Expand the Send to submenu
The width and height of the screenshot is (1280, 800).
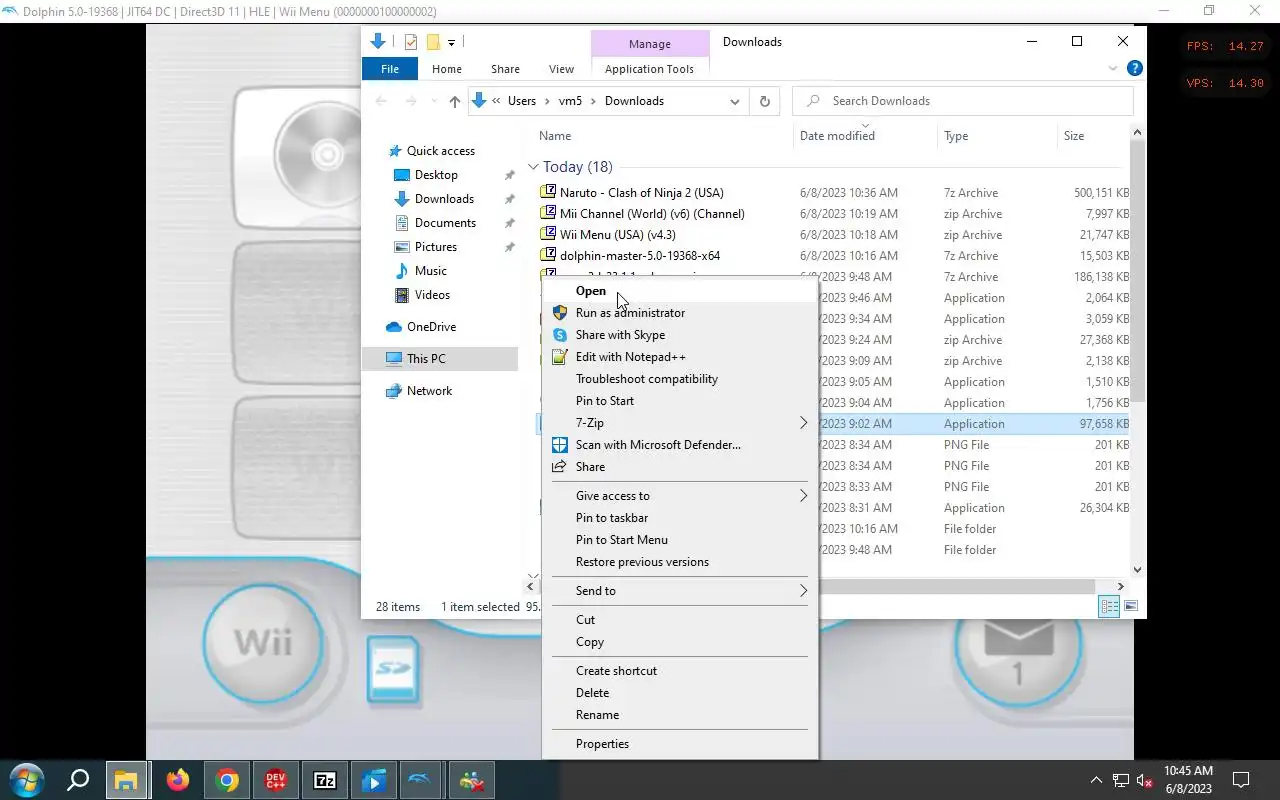tap(680, 591)
